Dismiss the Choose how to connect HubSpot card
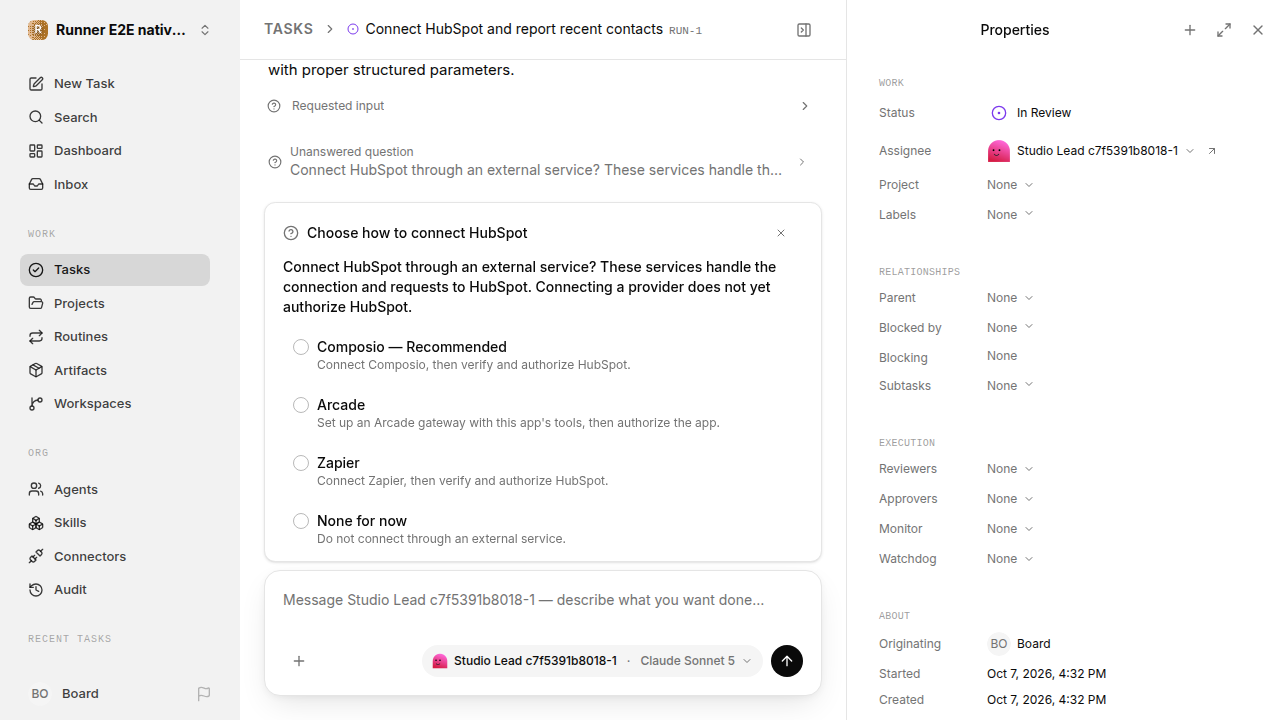The height and width of the screenshot is (720, 1280). (x=781, y=233)
